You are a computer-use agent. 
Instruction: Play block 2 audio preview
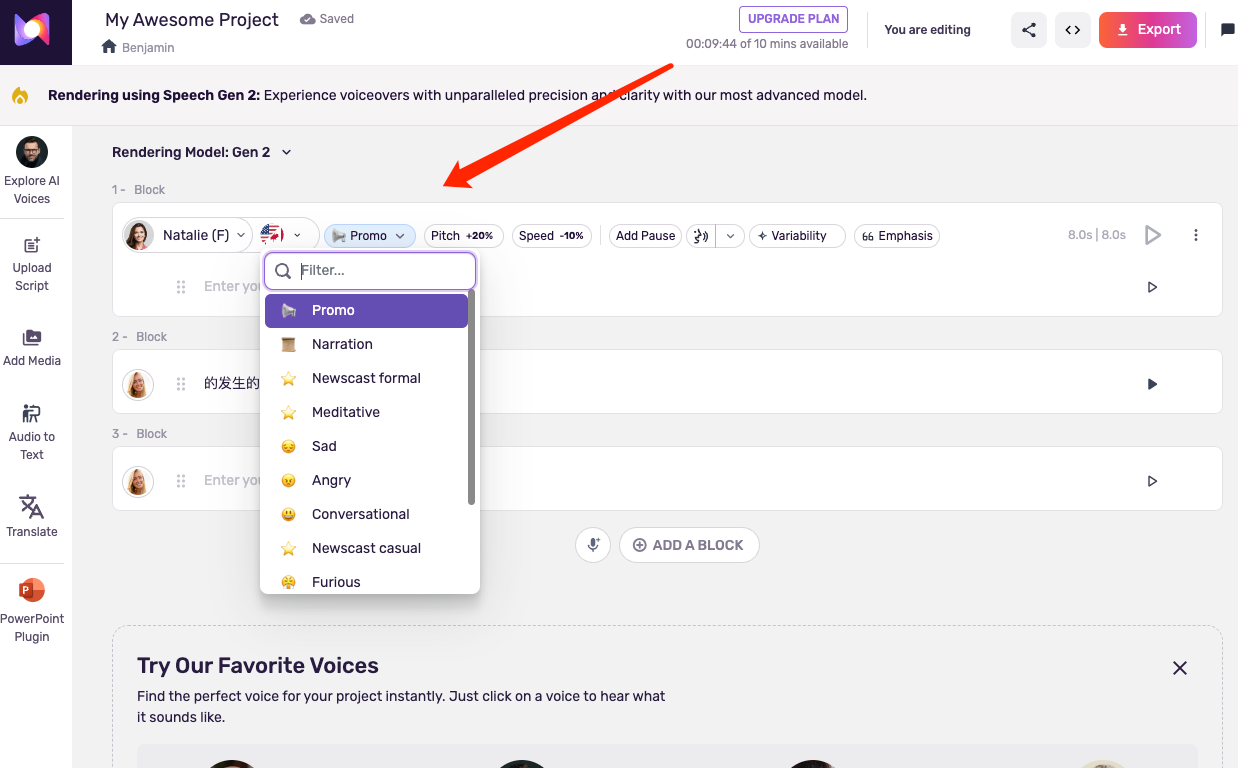pos(1152,384)
